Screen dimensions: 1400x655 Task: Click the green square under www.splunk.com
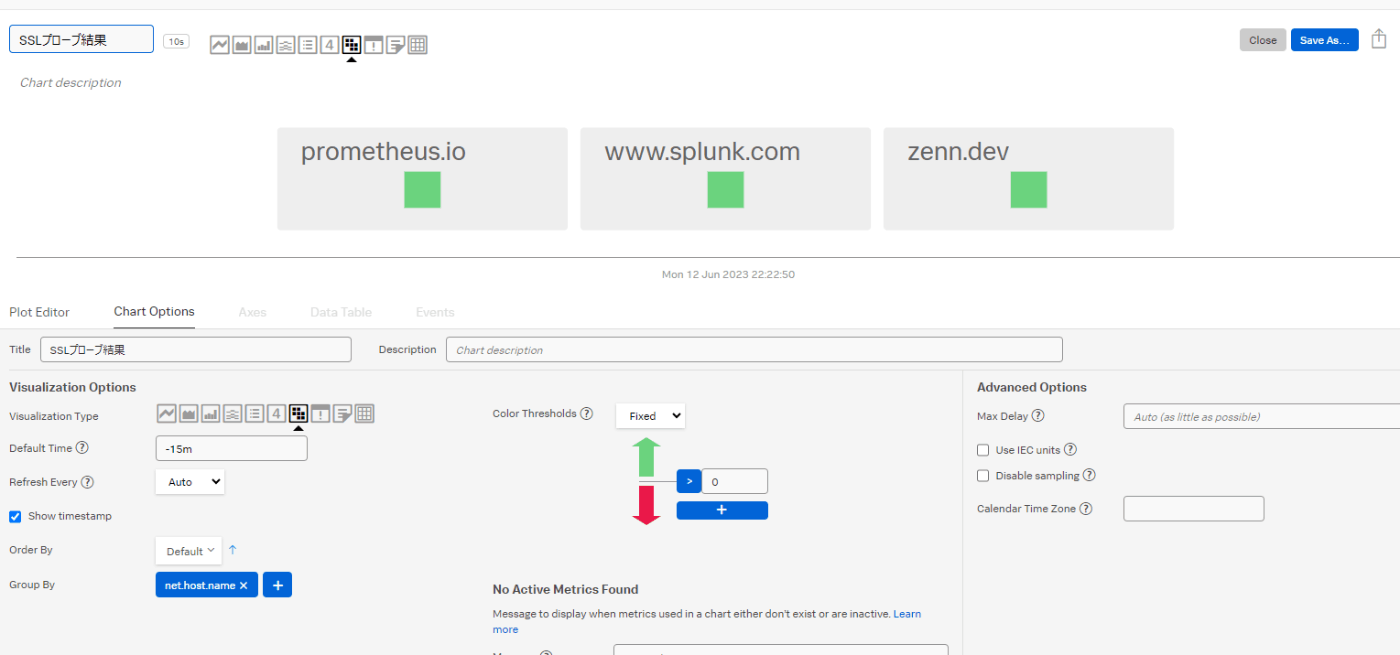point(725,190)
